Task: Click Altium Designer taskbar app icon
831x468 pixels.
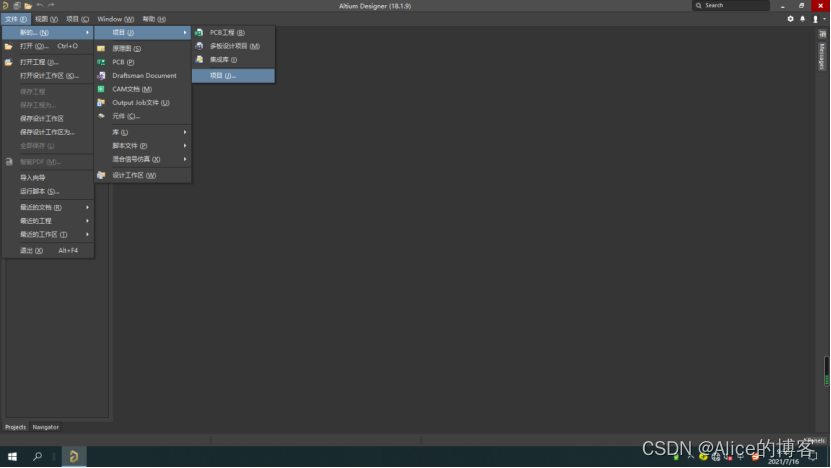Action: tap(74, 456)
